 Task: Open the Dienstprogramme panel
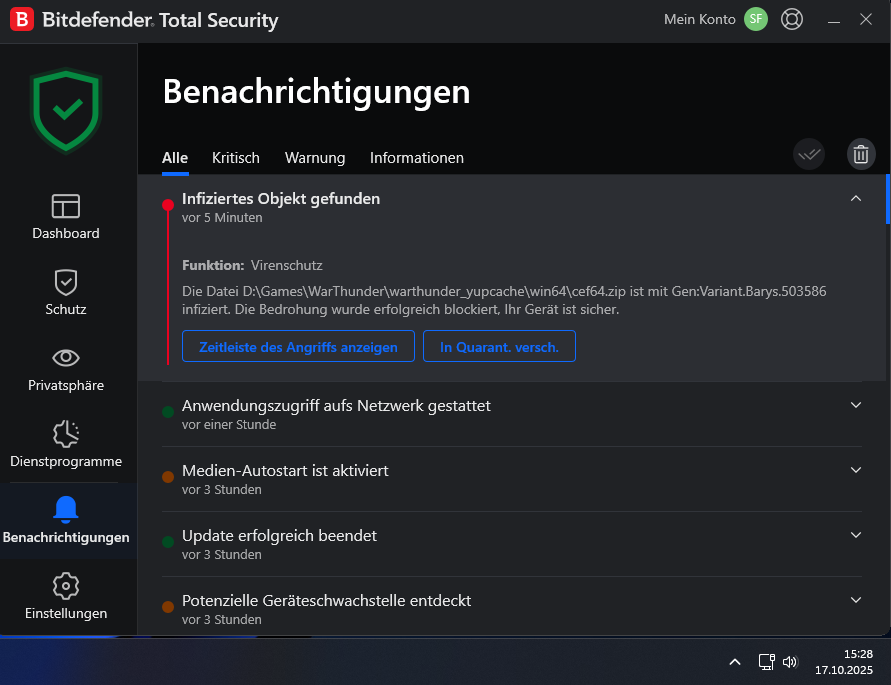tap(65, 446)
